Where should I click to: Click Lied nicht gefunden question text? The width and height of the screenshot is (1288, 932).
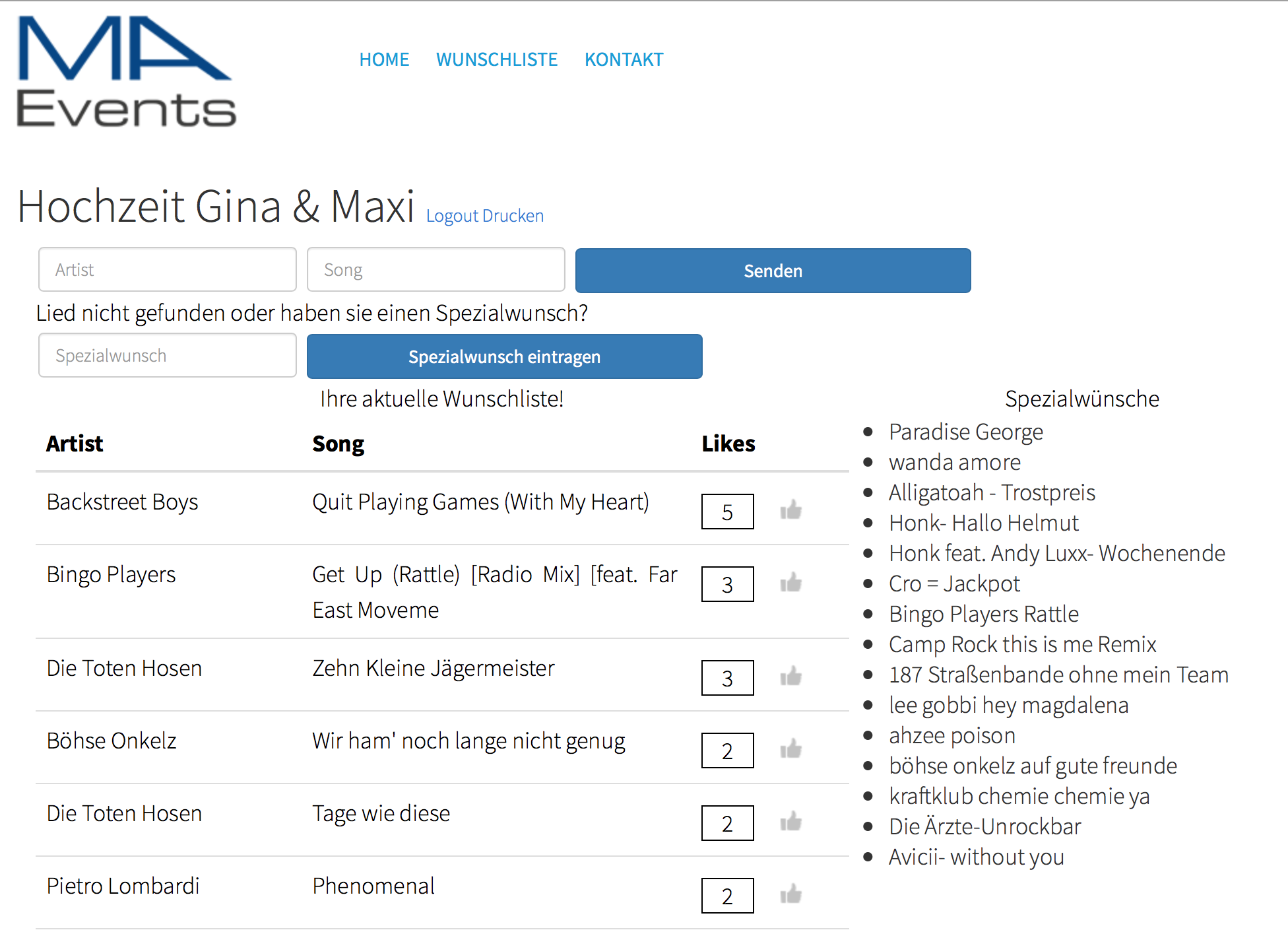click(x=311, y=313)
